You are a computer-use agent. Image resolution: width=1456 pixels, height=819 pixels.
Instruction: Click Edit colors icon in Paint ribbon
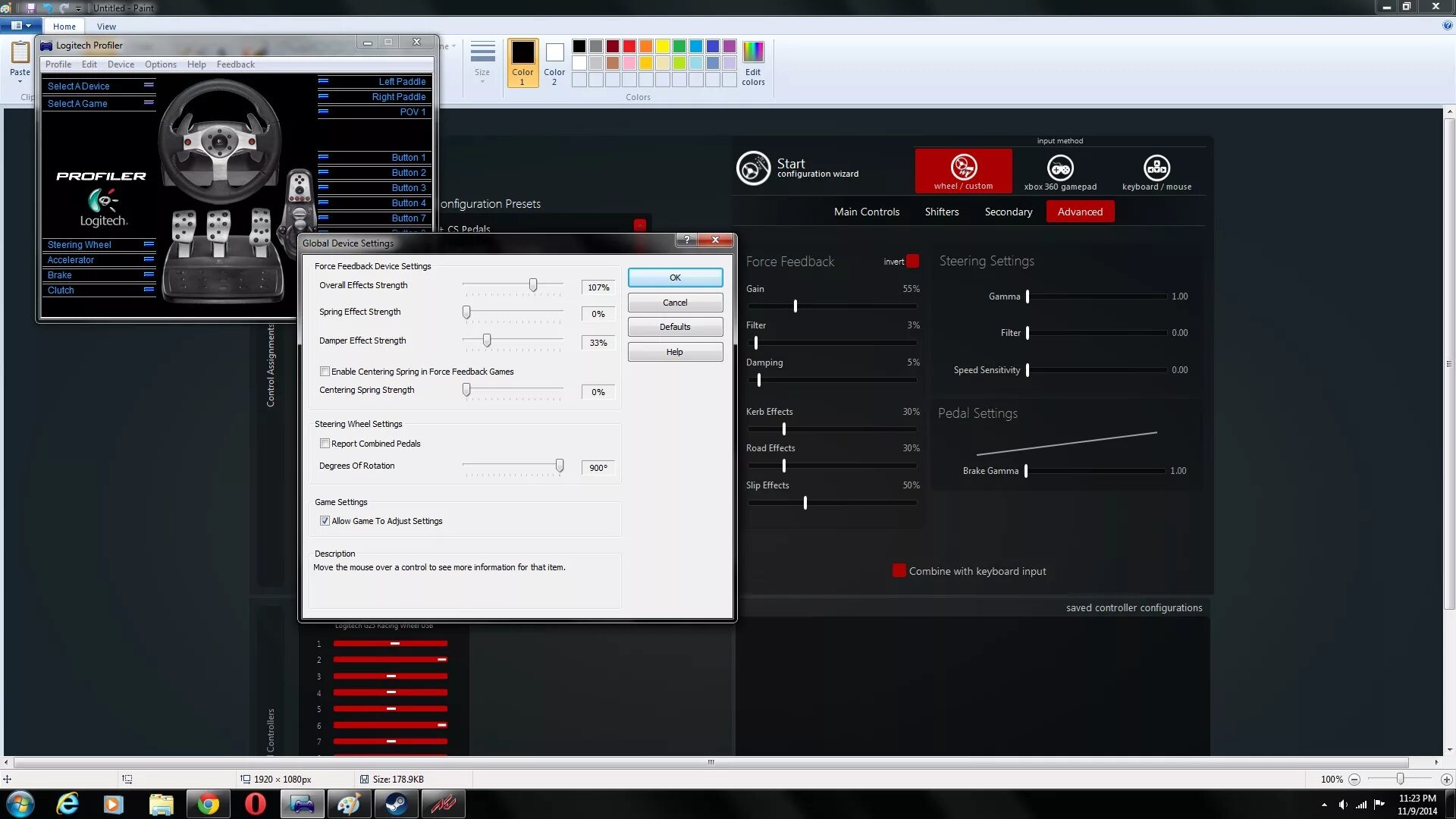(752, 53)
